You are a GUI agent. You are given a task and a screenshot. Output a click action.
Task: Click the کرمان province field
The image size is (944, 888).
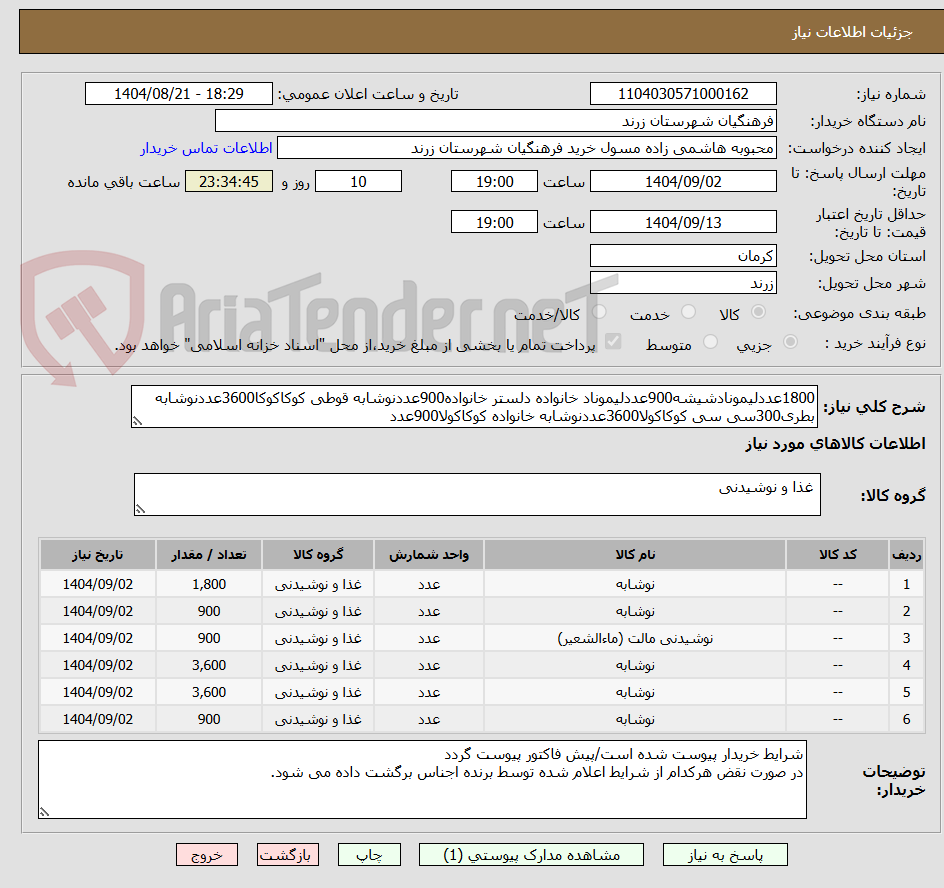[x=683, y=255]
